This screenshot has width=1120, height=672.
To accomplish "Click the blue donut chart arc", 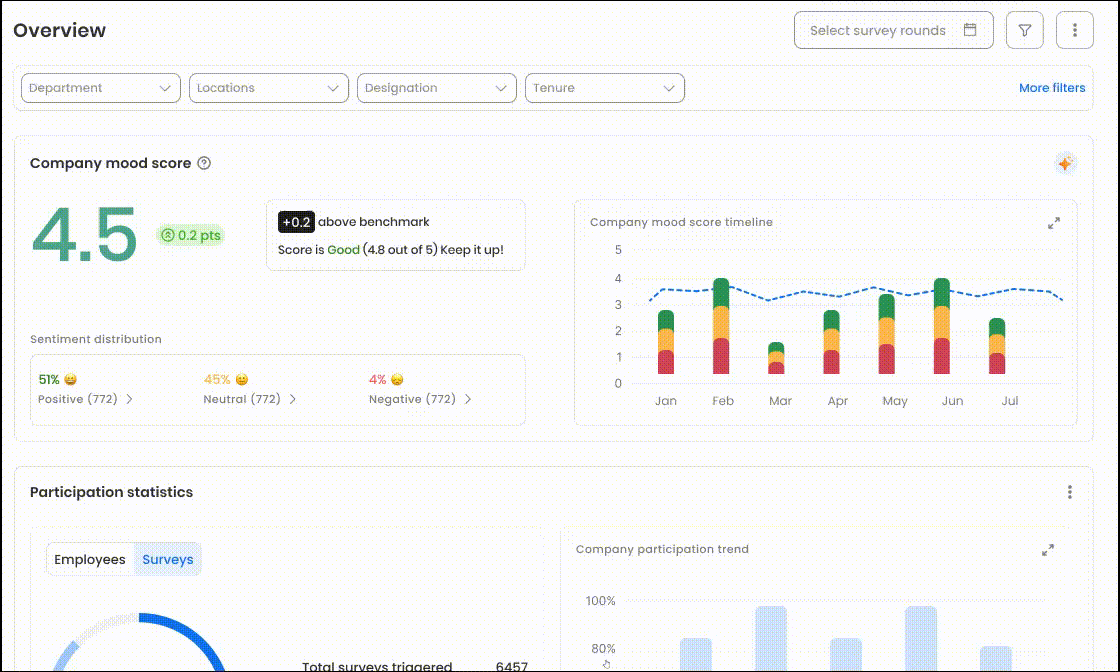I will (x=191, y=633).
